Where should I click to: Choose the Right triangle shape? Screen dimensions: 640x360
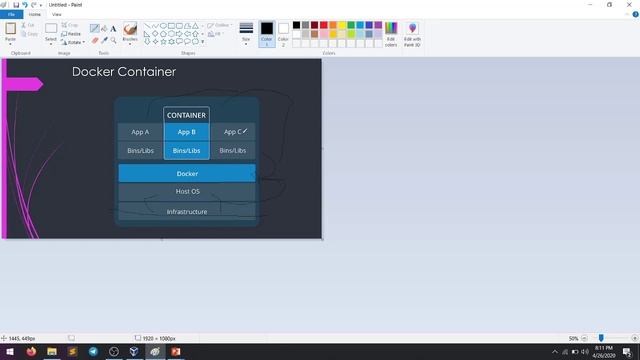pos(147,34)
